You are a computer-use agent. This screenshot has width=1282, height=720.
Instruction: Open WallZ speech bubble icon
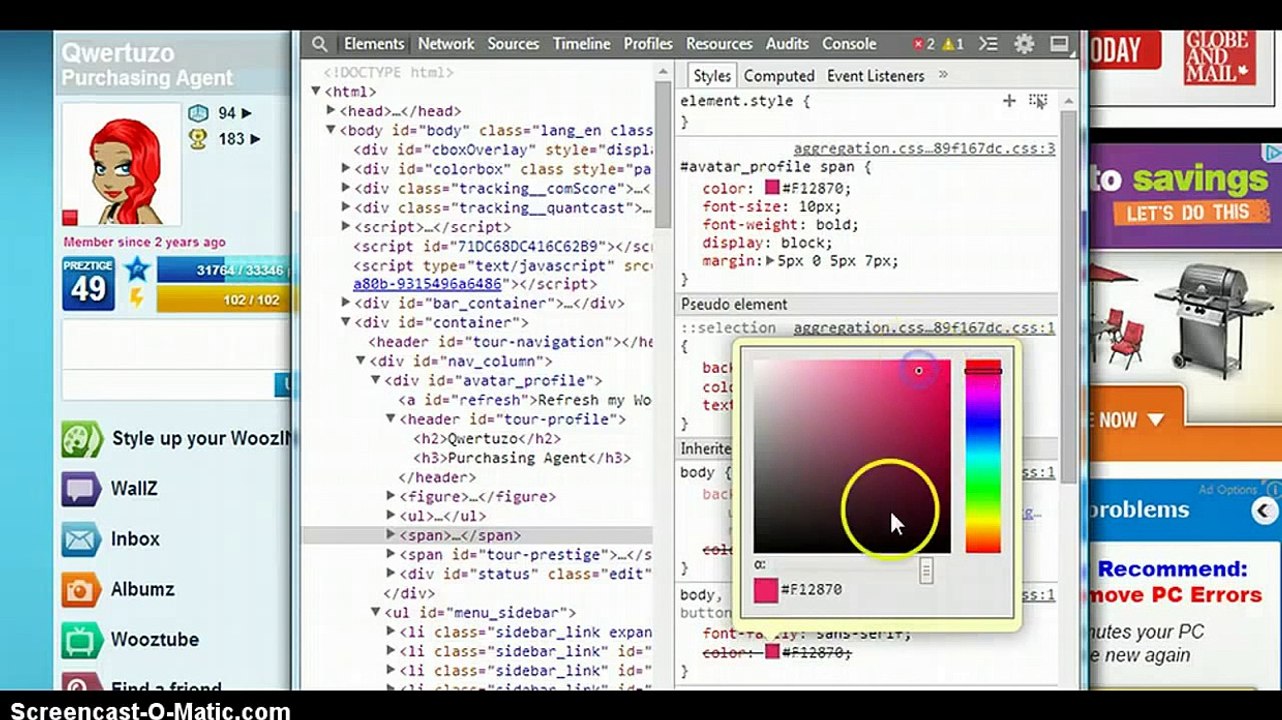click(81, 489)
